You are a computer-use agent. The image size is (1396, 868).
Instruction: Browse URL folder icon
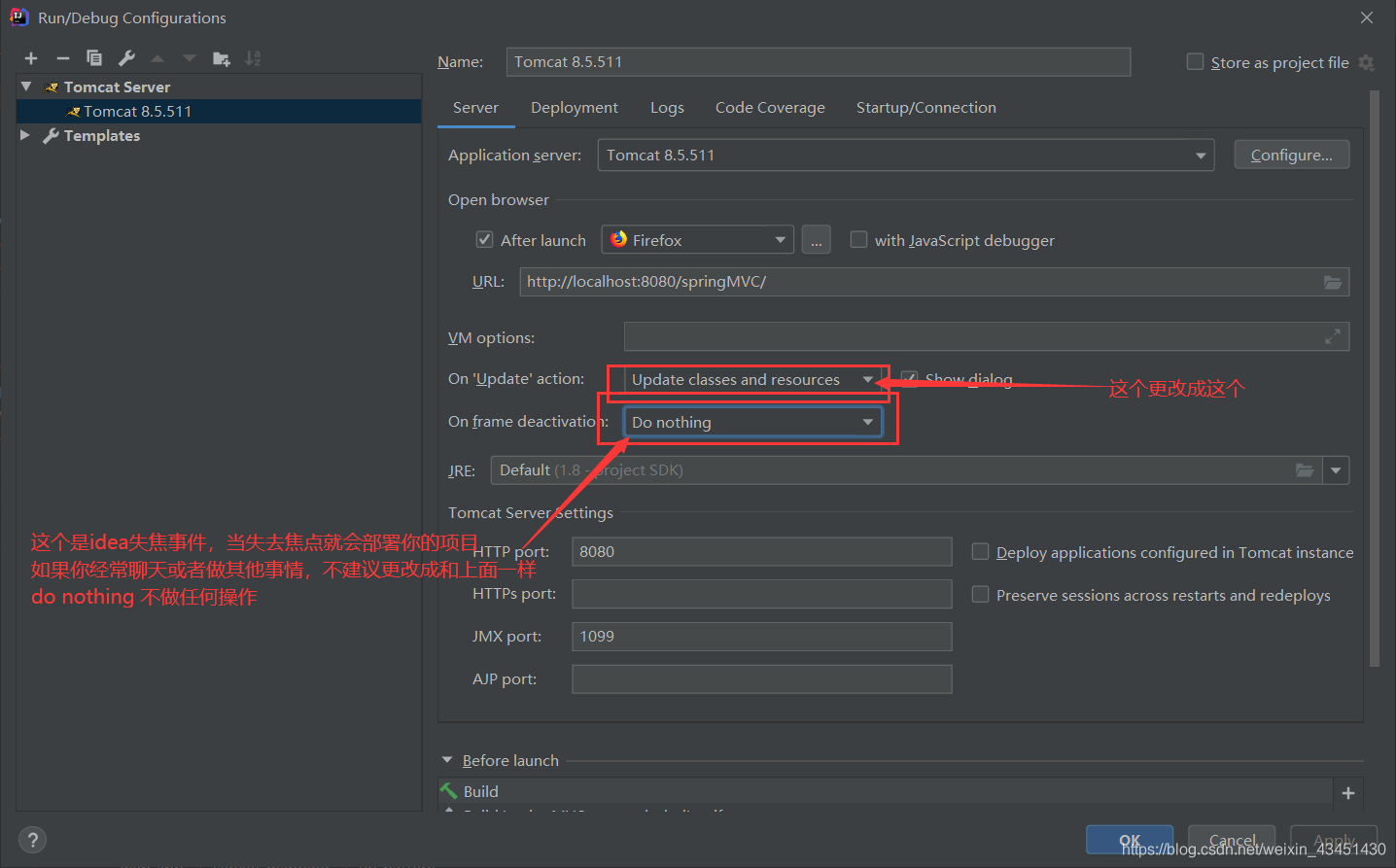click(1333, 282)
